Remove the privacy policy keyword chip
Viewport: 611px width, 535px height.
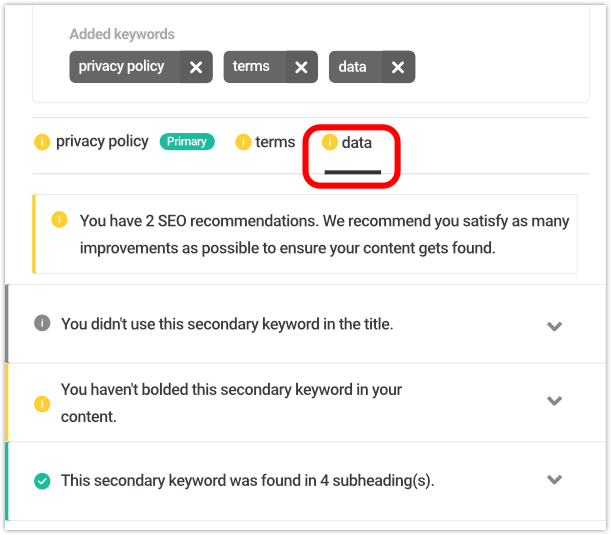click(196, 67)
